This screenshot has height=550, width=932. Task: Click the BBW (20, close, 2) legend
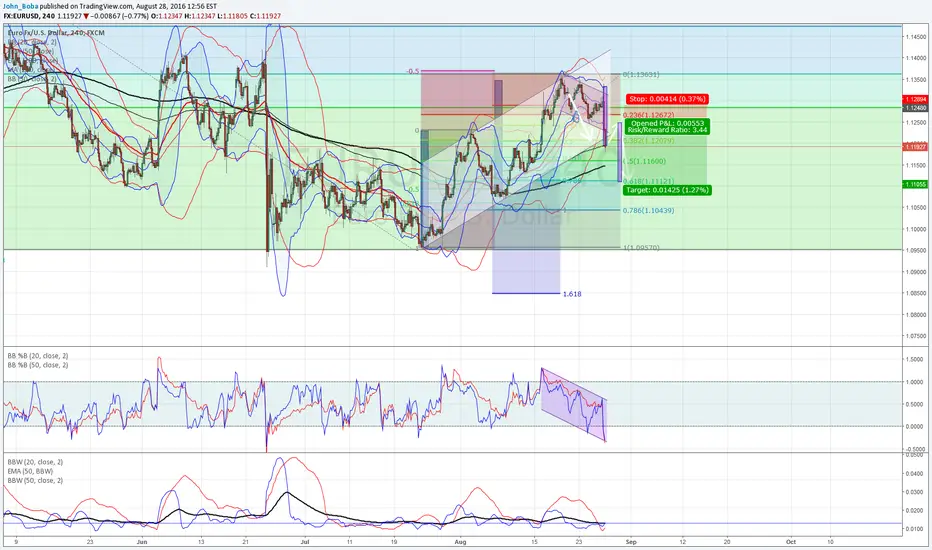click(x=35, y=462)
